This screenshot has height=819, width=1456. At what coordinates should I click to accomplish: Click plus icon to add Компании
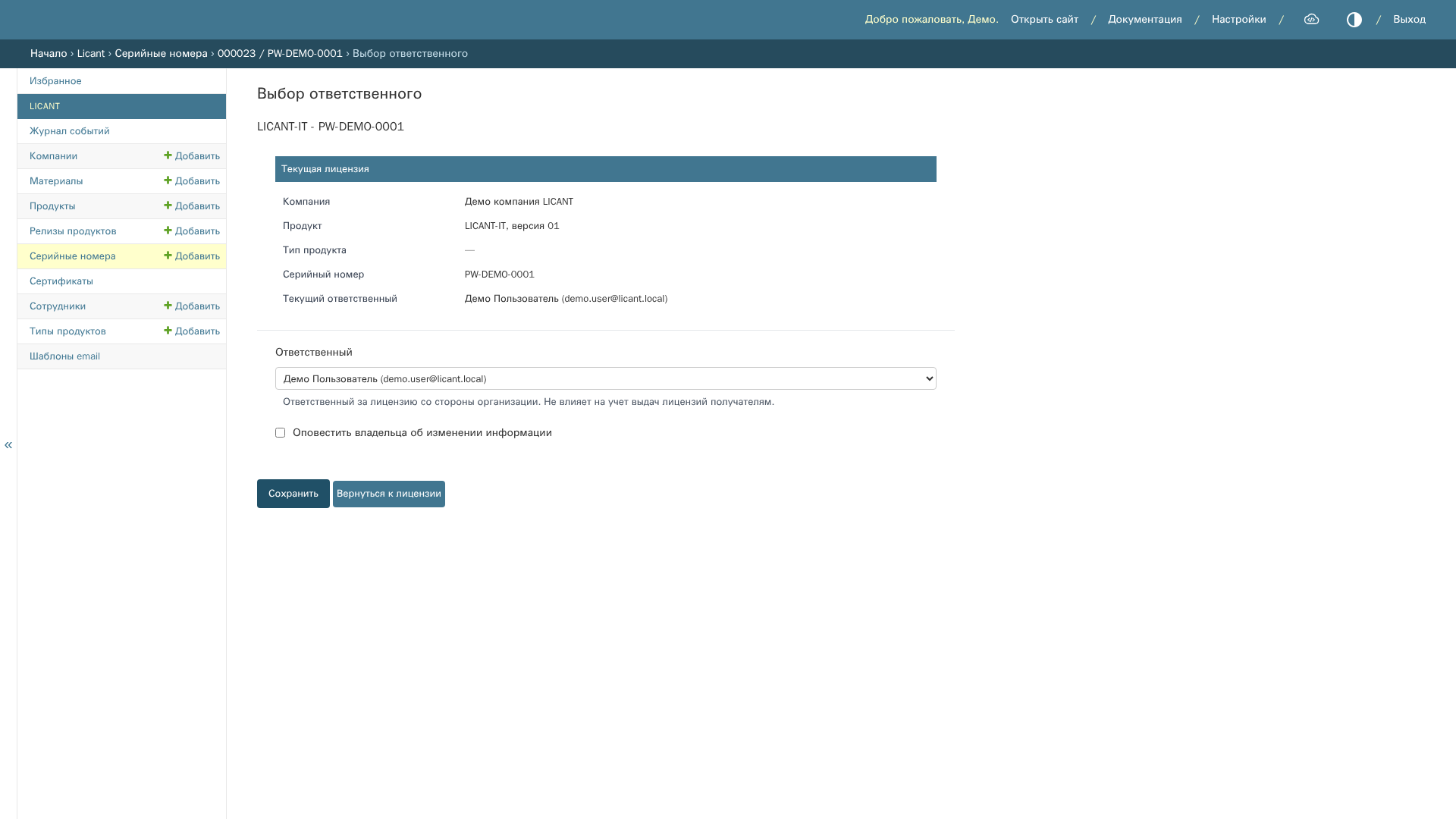[x=168, y=155]
